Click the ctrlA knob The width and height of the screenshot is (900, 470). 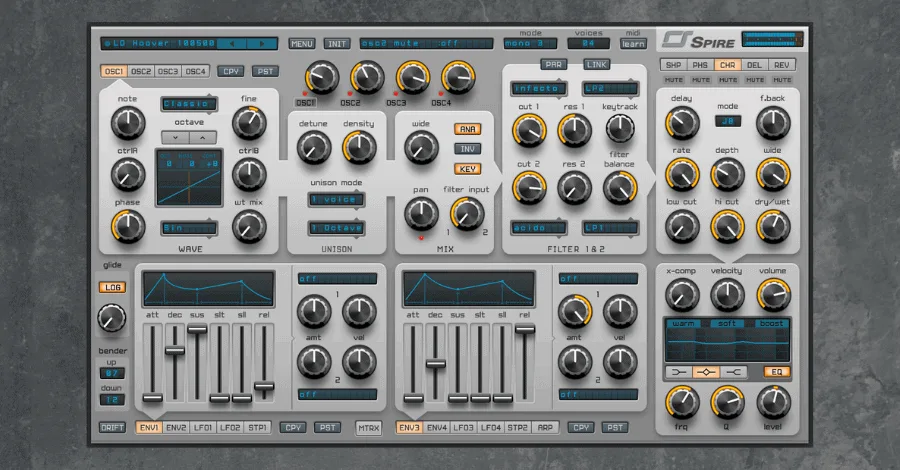127,174
